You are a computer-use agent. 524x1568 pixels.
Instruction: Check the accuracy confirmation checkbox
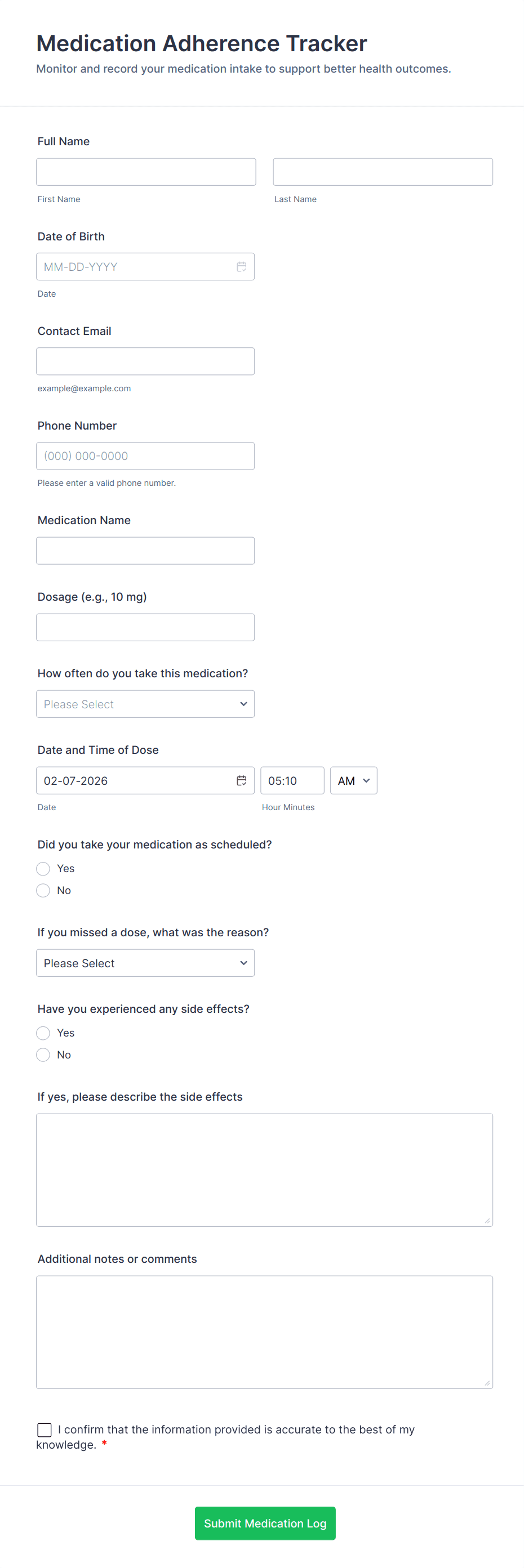(x=45, y=1429)
